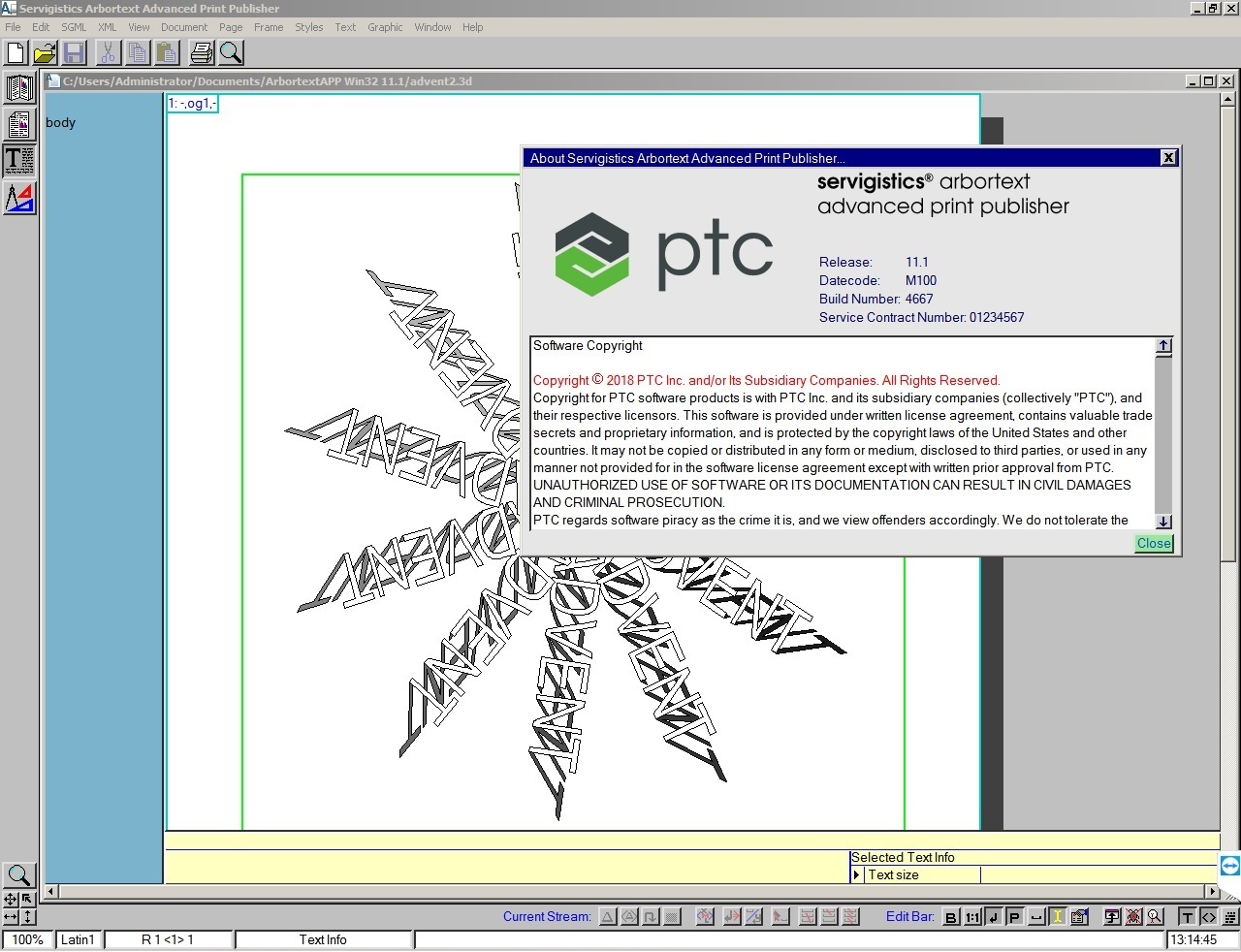This screenshot has width=1241, height=952.
Task: Open the Styles menu
Action: click(x=309, y=27)
